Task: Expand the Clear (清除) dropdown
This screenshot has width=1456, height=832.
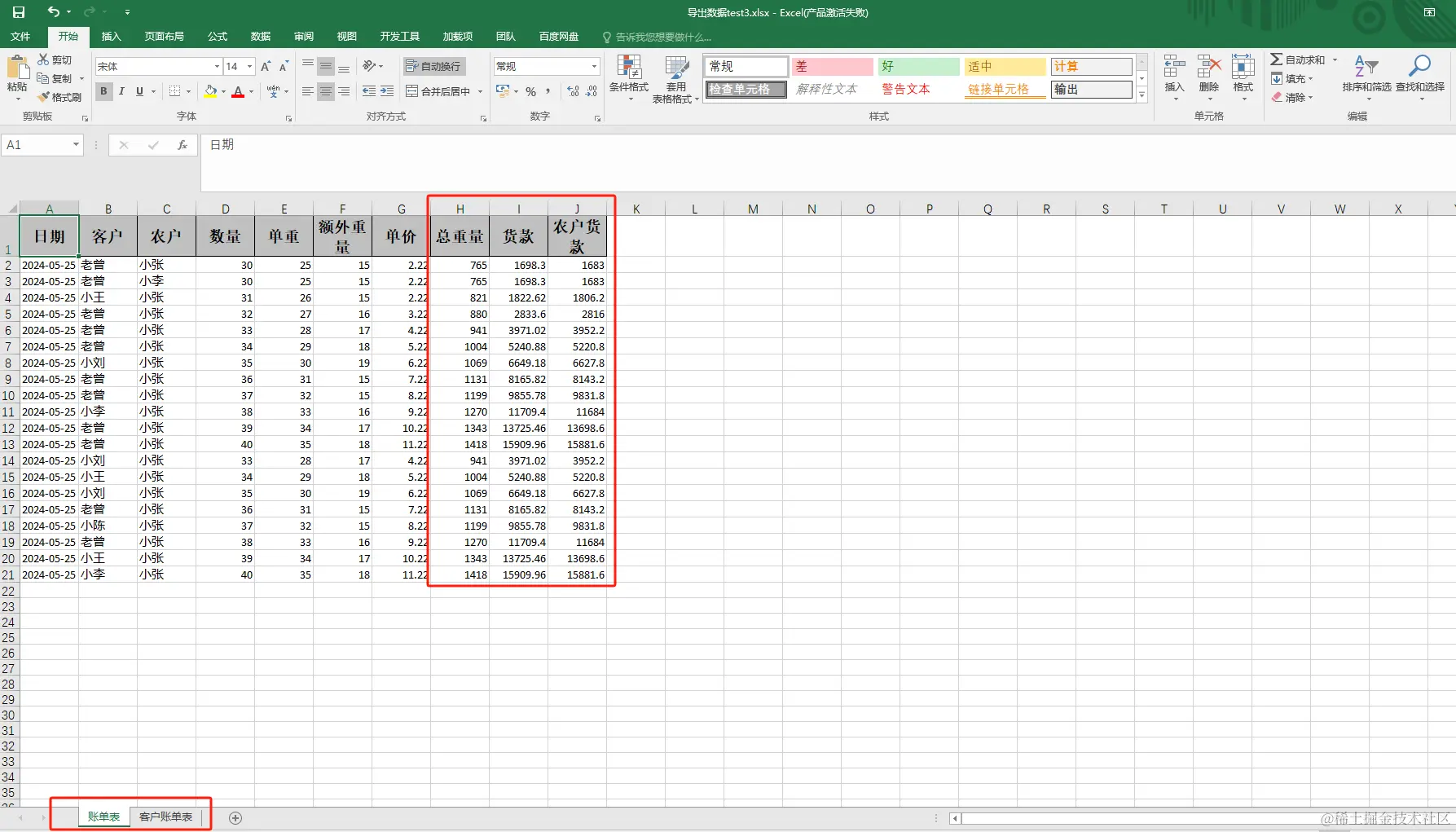Action: coord(1310,98)
